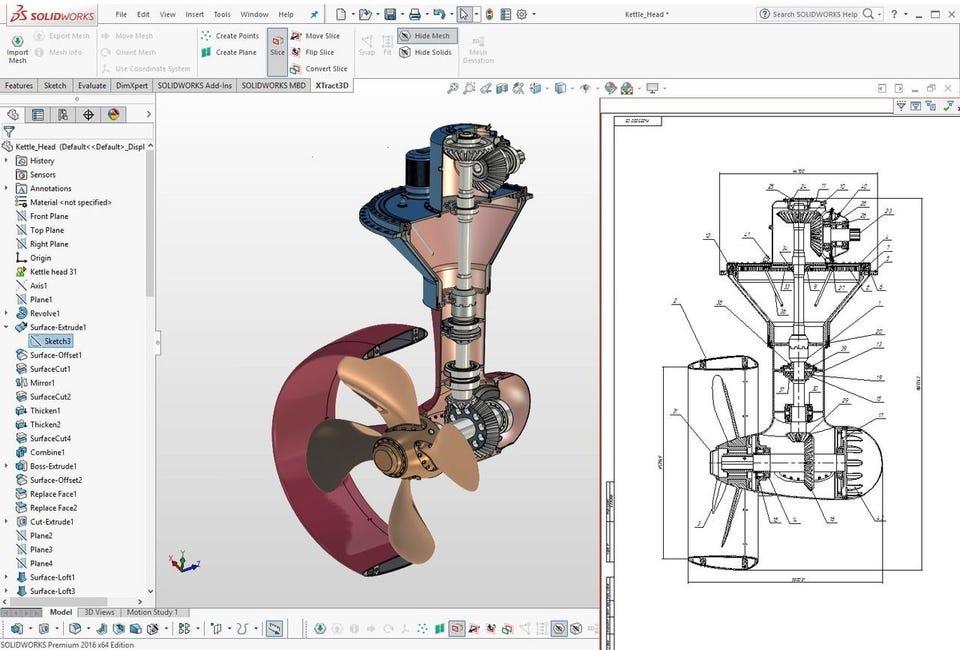Screen dimensions: 960x650
Task: Click the feature tree filter icon
Action: [9, 131]
